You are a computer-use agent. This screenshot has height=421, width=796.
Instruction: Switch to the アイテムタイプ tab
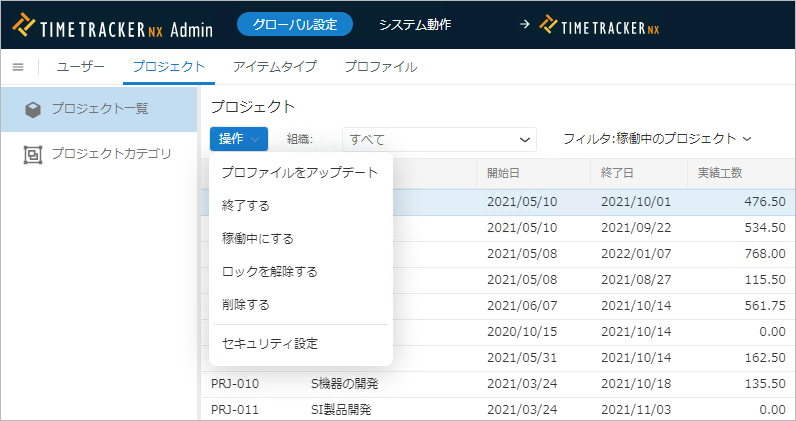tap(274, 67)
